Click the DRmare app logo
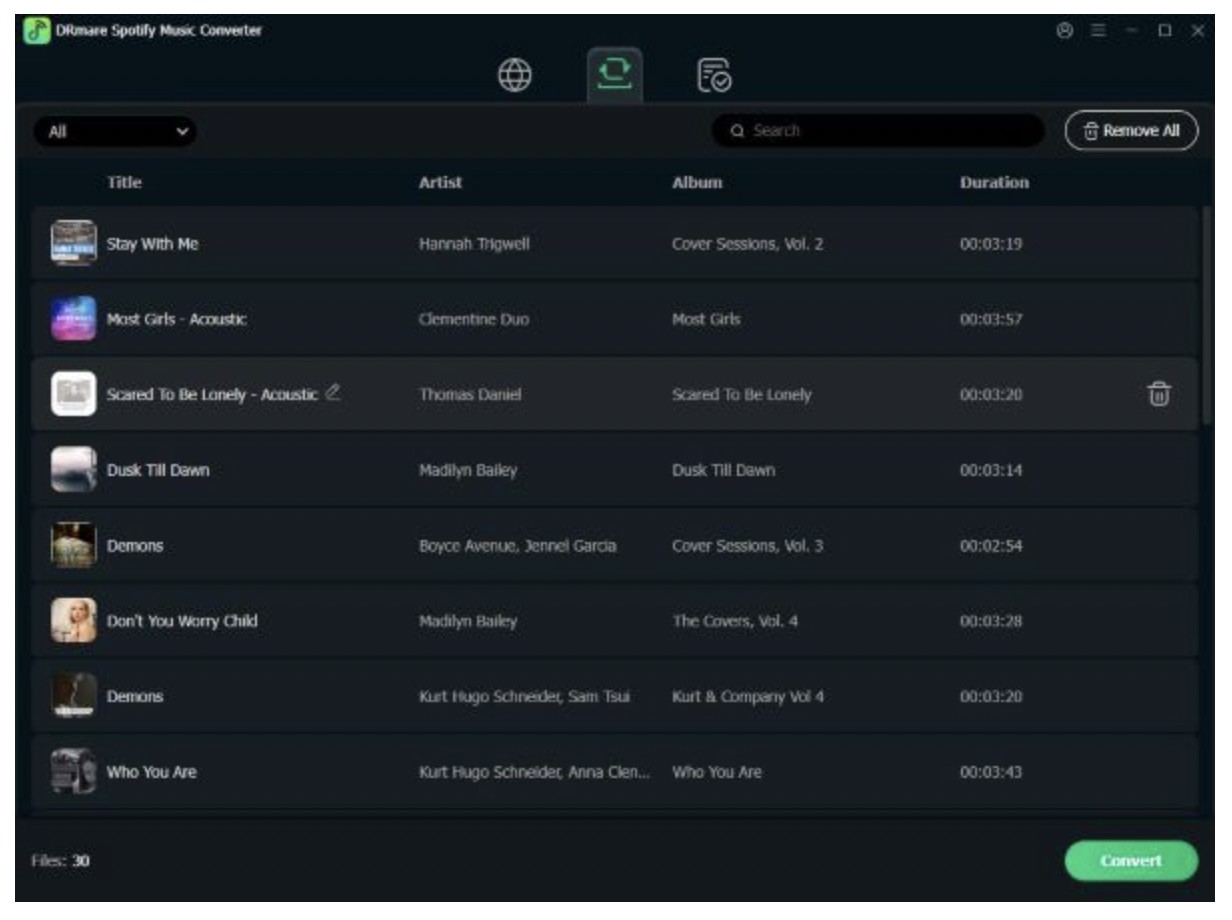The image size is (1232, 920). pyautogui.click(x=36, y=31)
